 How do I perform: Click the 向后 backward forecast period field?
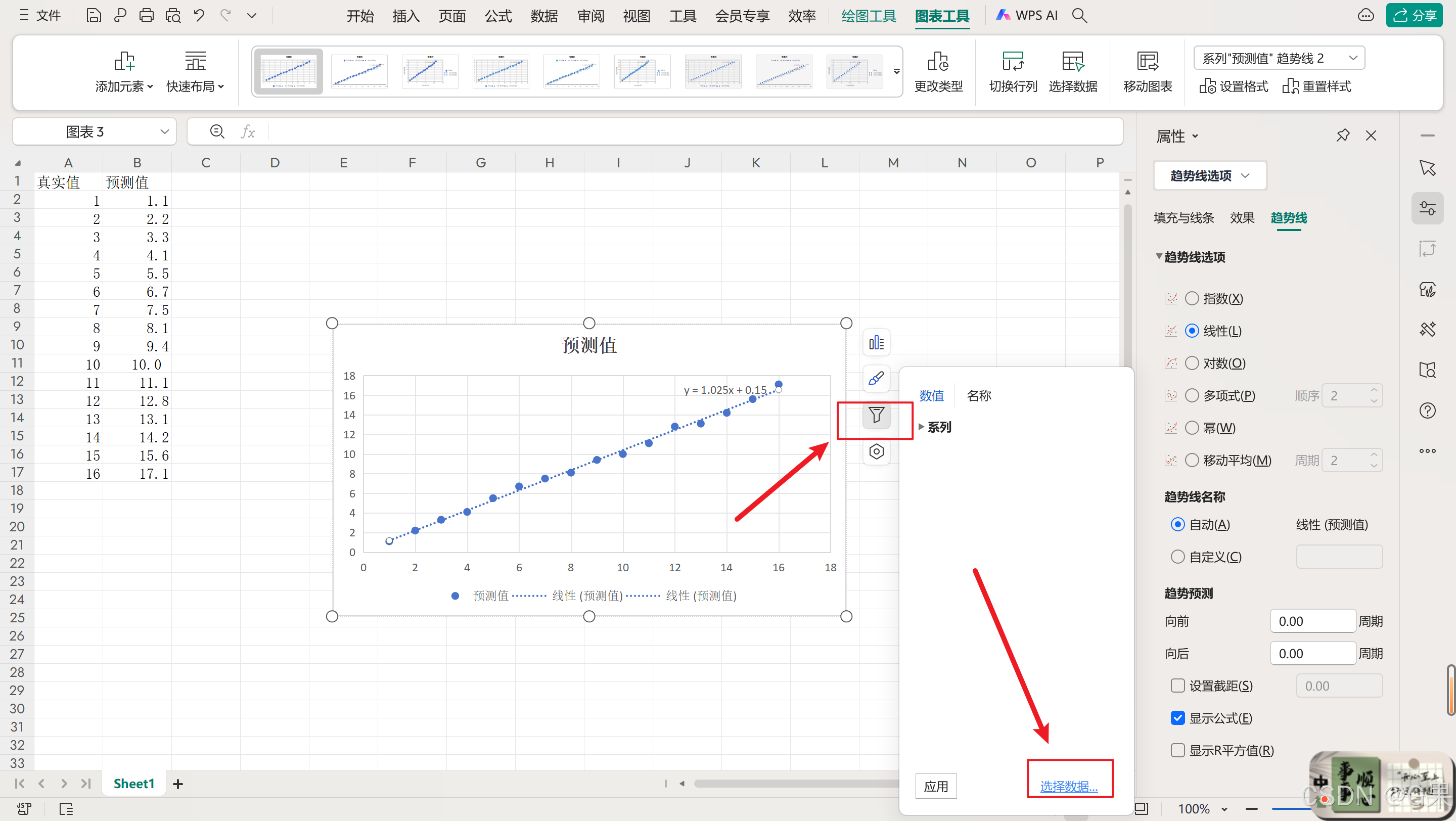coord(1312,654)
